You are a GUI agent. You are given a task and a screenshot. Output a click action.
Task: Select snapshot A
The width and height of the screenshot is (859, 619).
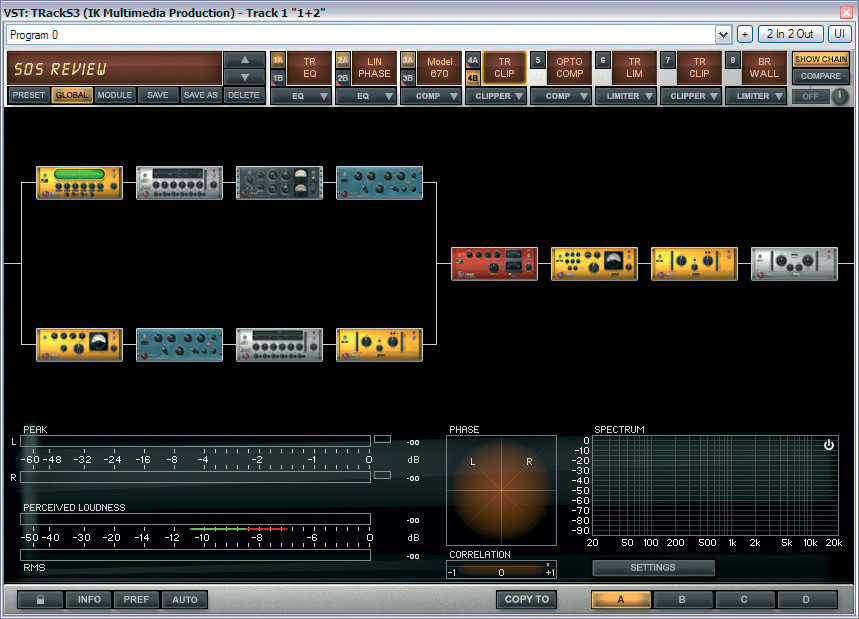point(621,599)
